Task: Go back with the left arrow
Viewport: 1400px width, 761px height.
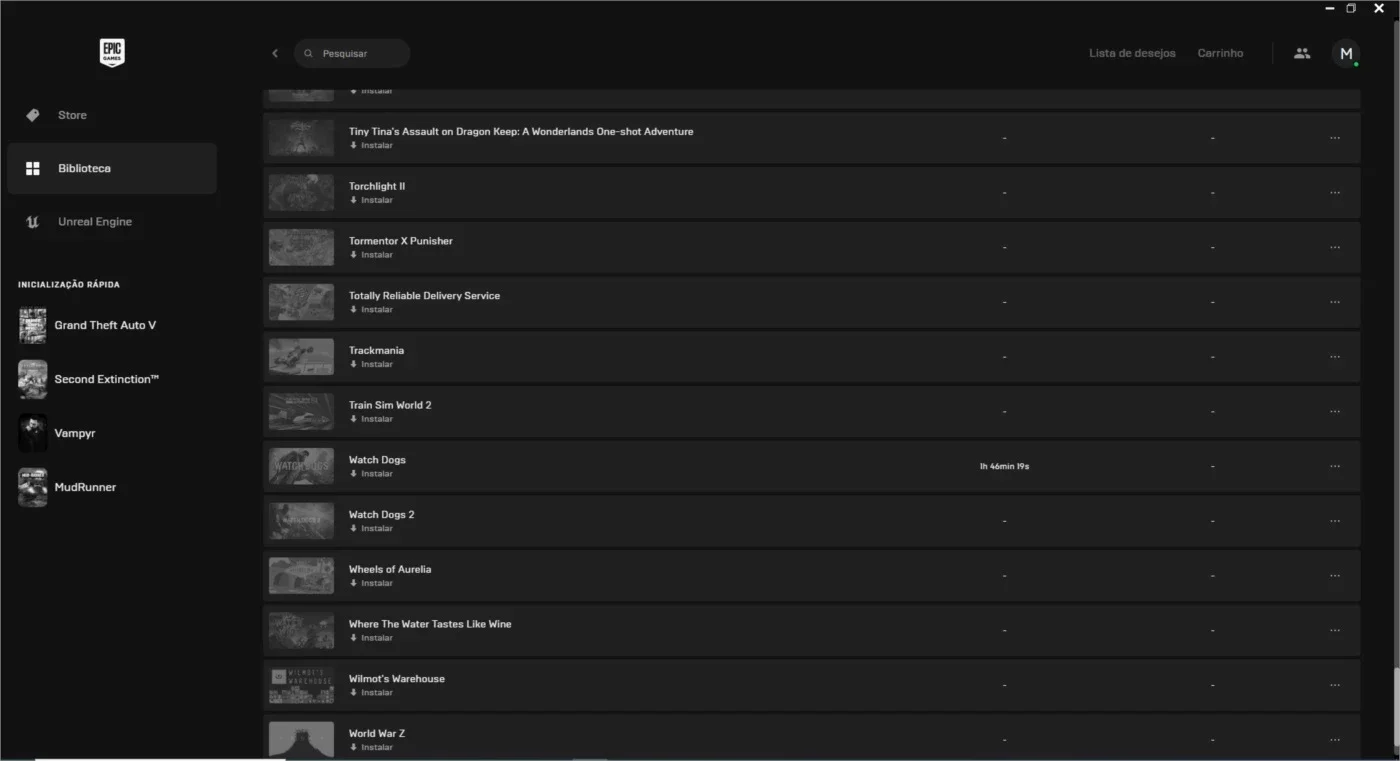Action: pos(275,53)
